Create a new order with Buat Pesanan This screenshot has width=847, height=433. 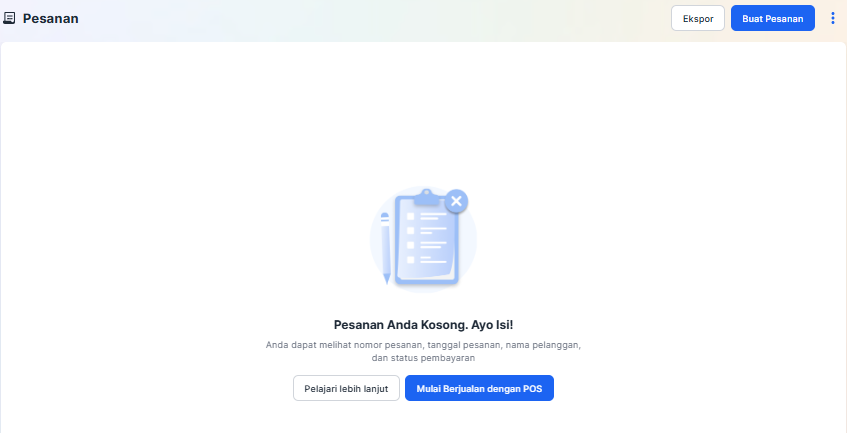coord(772,18)
